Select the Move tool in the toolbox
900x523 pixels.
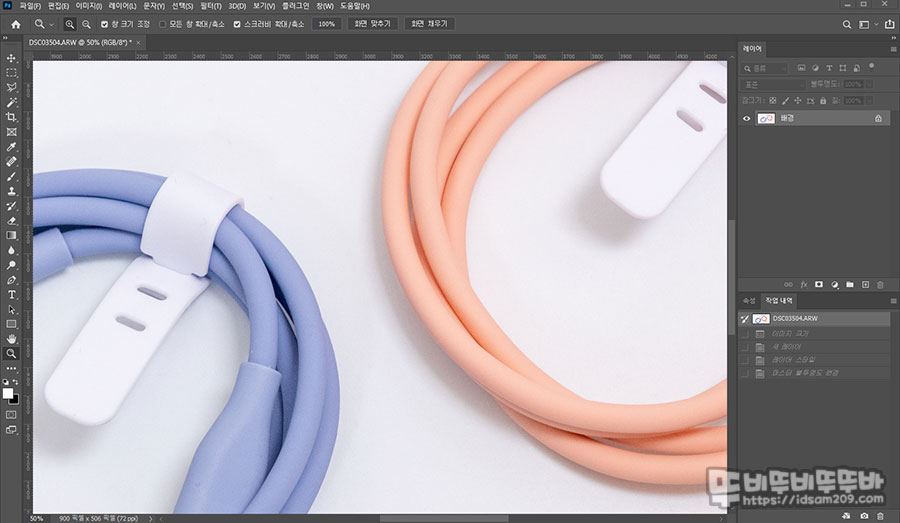click(x=11, y=58)
